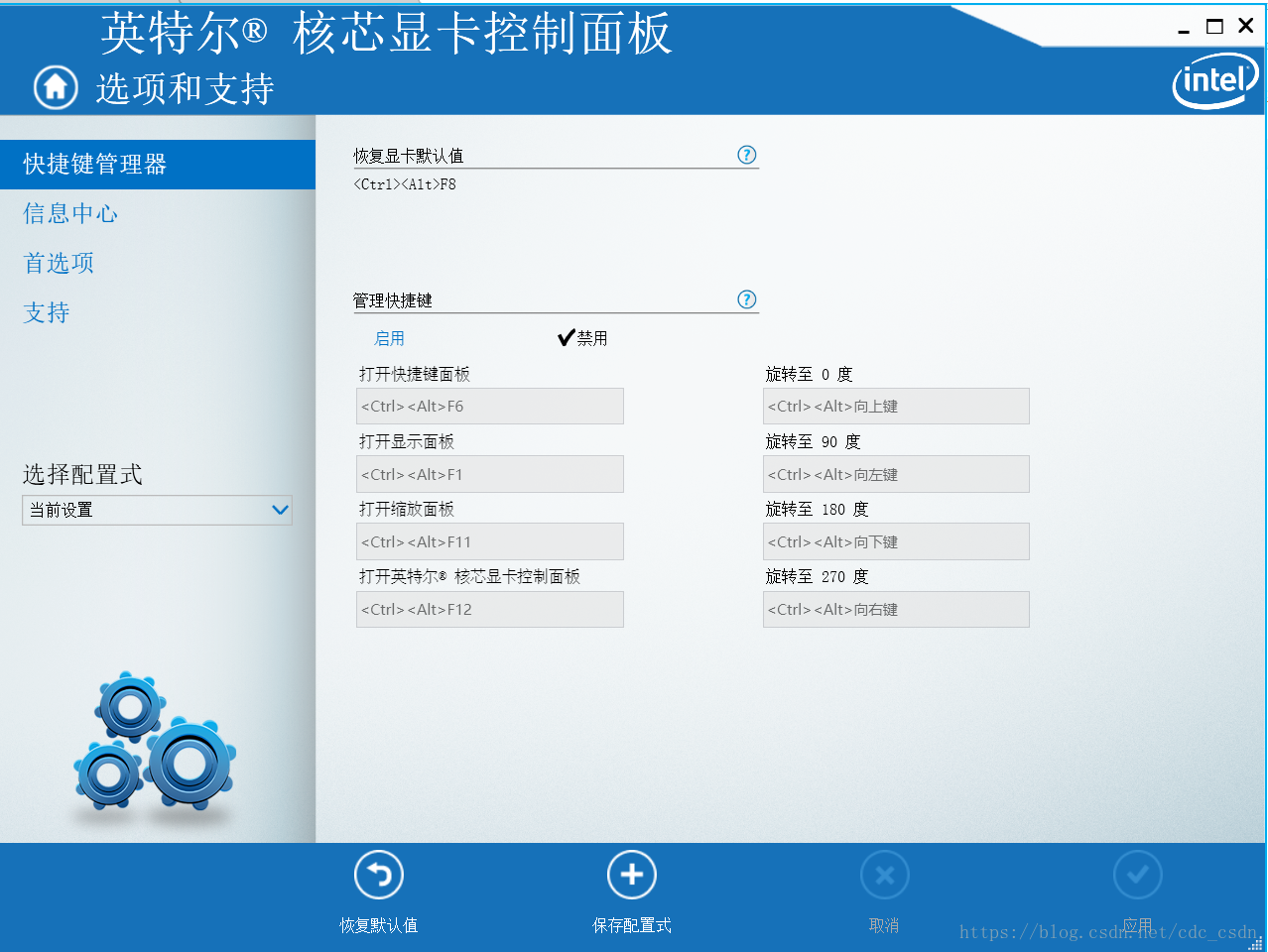Click the 应用 checkmark icon
The image size is (1268, 952).
[x=1137, y=875]
